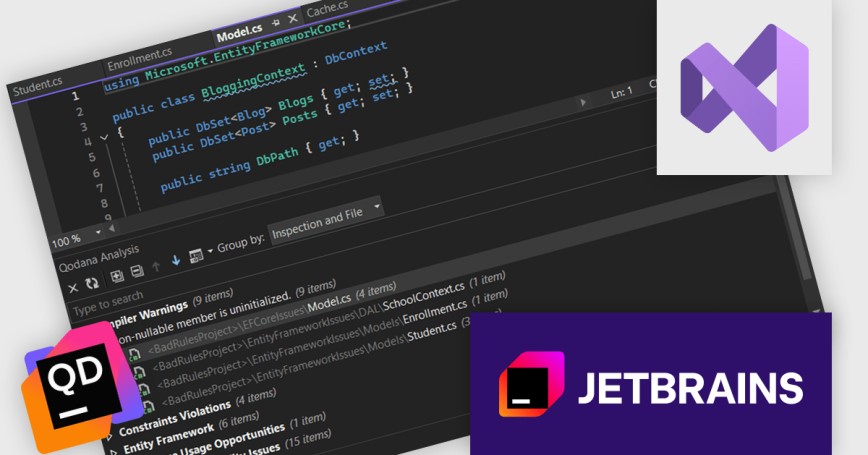This screenshot has width=868, height=455.
Task: Go to previous issue with up arrow
Action: click(157, 266)
